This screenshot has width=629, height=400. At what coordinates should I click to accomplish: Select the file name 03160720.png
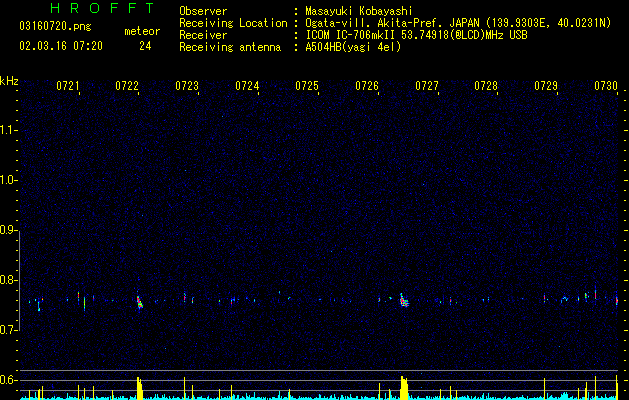pyautogui.click(x=55, y=27)
